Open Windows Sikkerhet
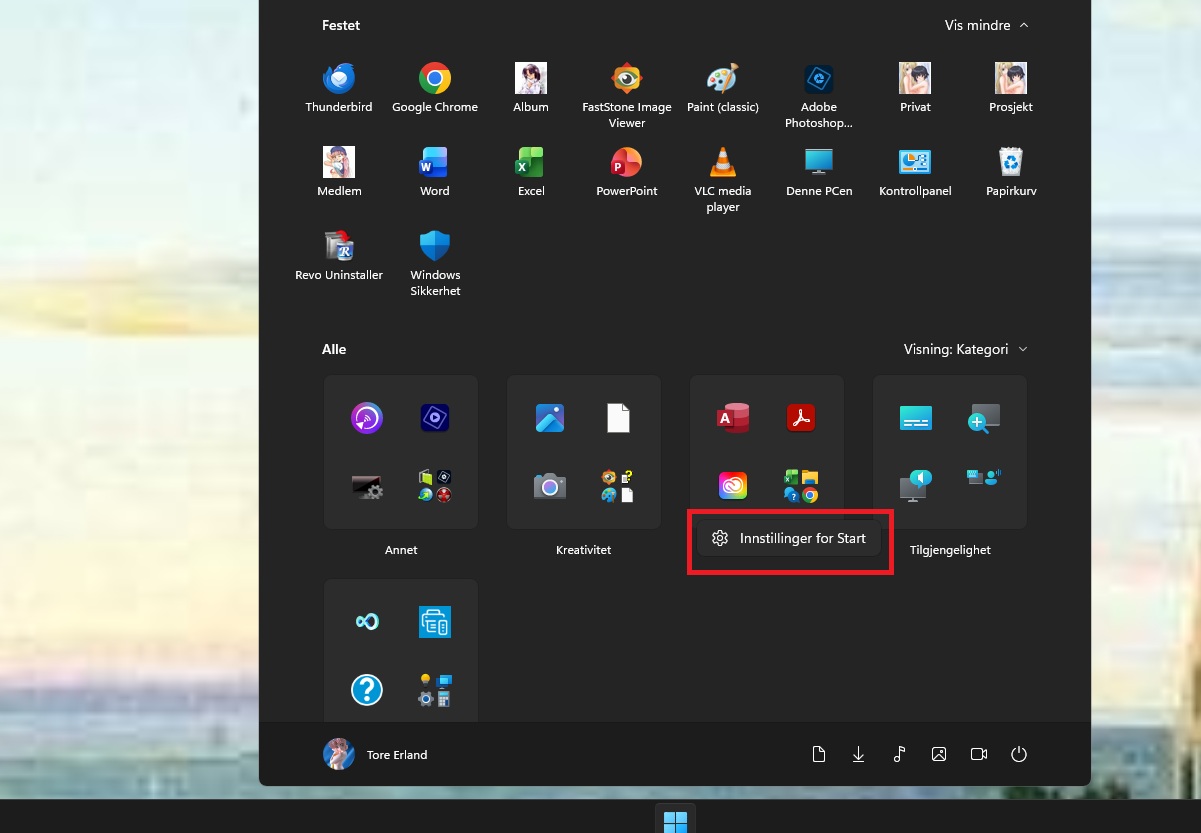The width and height of the screenshot is (1201, 833). (x=435, y=265)
